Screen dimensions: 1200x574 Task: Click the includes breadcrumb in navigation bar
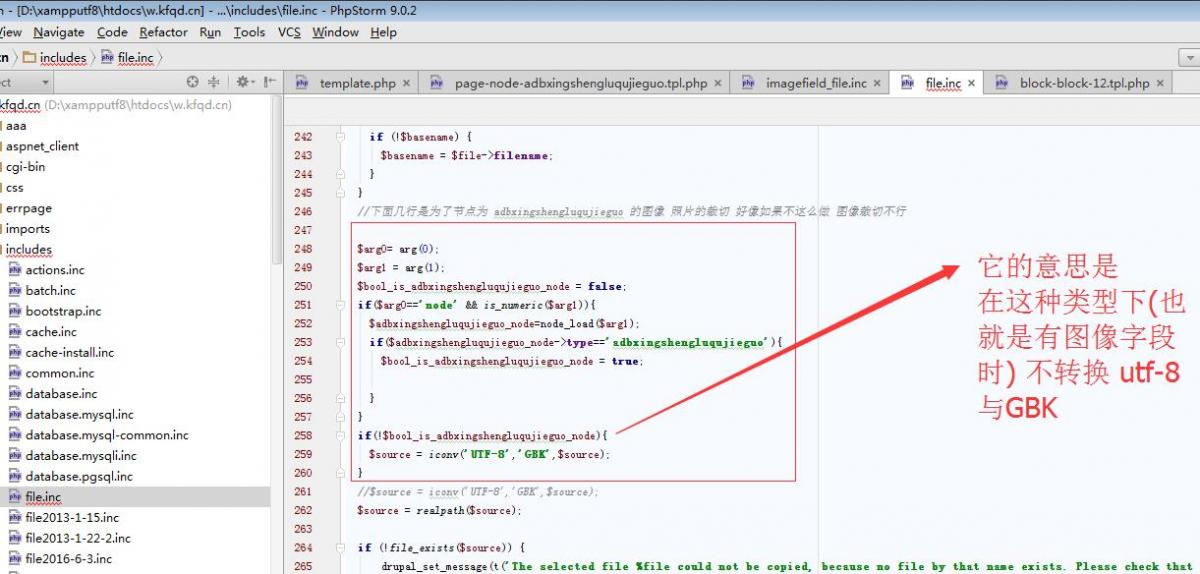pyautogui.click(x=63, y=58)
